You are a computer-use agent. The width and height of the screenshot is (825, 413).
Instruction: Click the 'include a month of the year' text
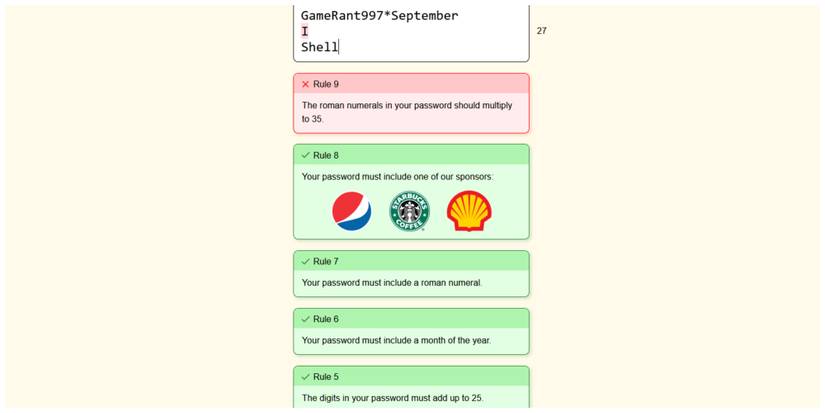point(396,340)
